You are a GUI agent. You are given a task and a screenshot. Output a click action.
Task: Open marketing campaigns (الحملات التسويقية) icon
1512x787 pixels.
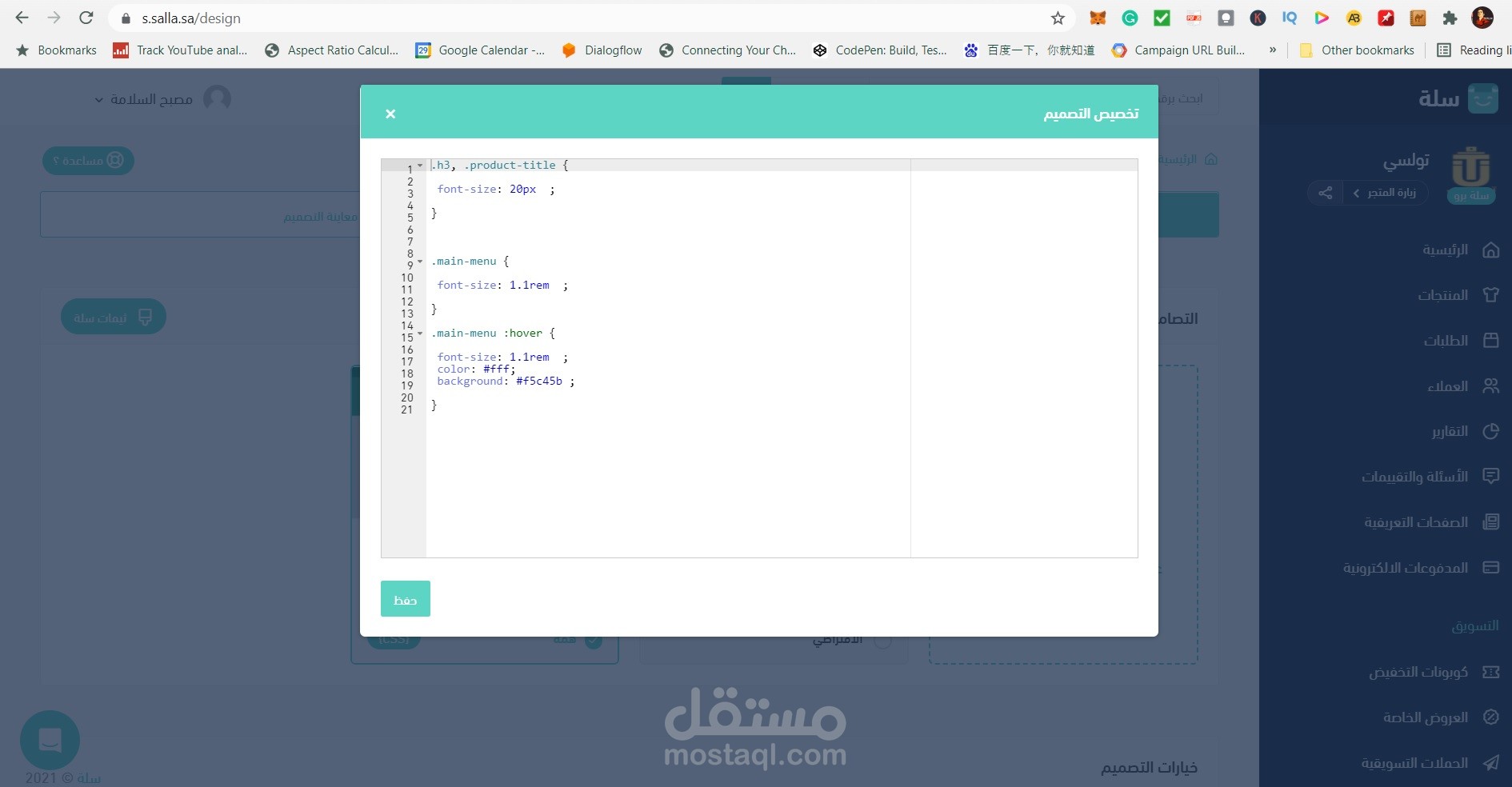coord(1490,762)
